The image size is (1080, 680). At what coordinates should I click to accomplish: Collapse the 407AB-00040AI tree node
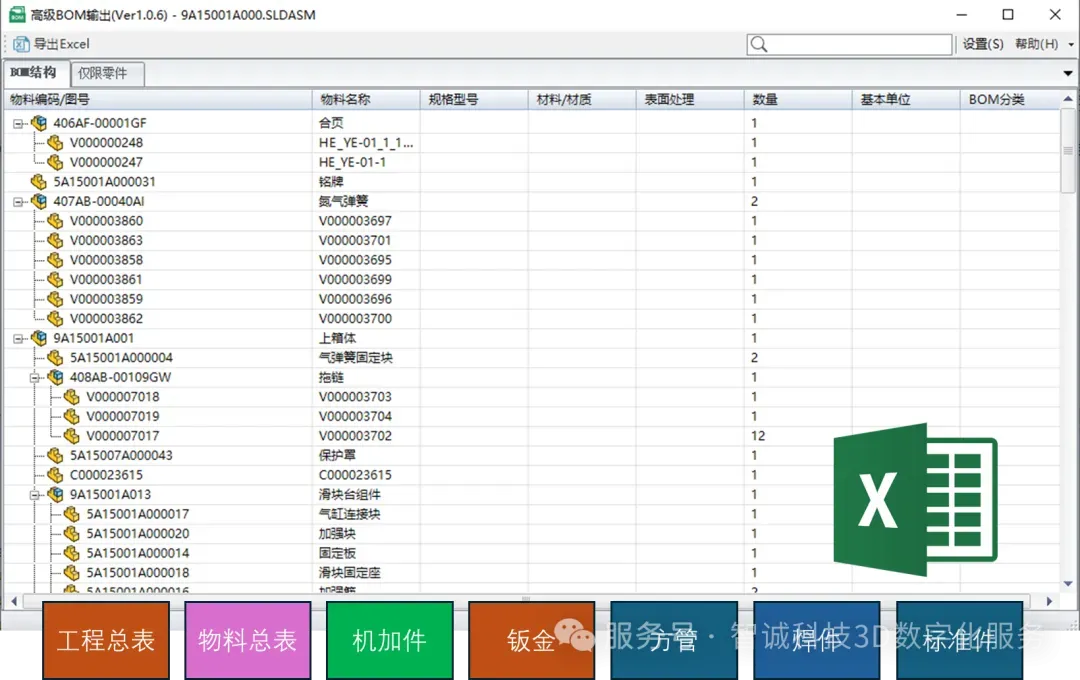(17, 201)
